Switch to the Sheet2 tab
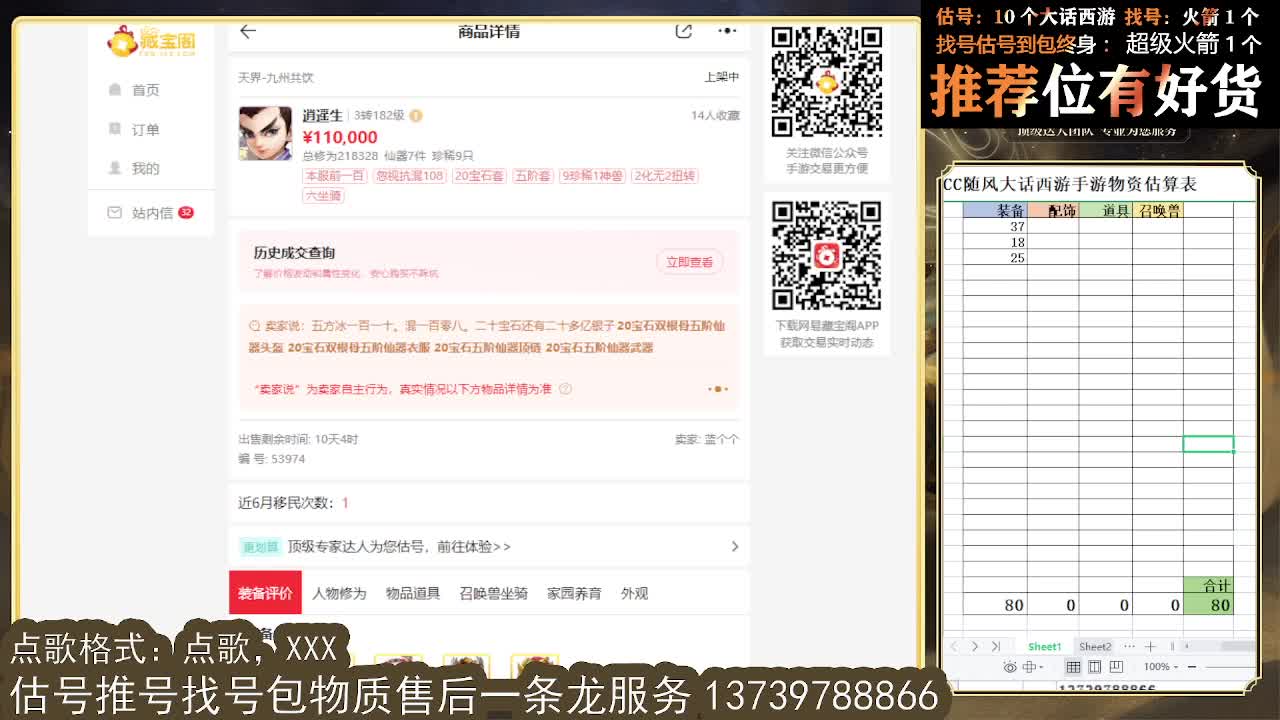This screenshot has height=720, width=1280. pyautogui.click(x=1095, y=647)
